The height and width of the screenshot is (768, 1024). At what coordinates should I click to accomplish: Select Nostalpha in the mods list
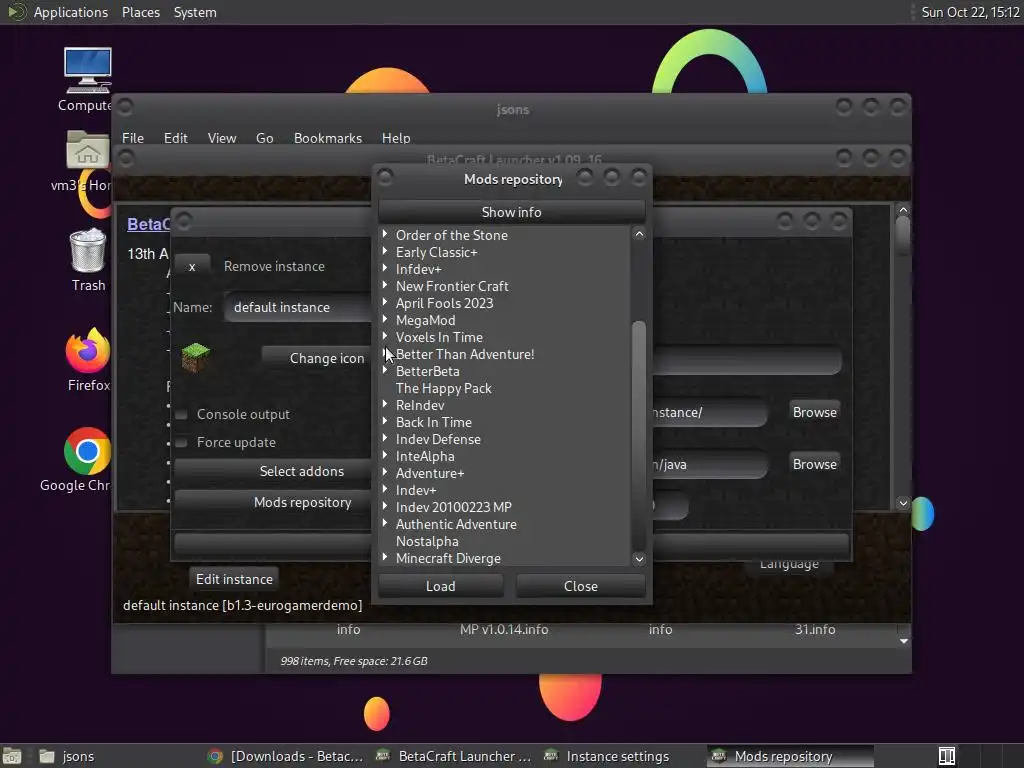[x=427, y=541]
